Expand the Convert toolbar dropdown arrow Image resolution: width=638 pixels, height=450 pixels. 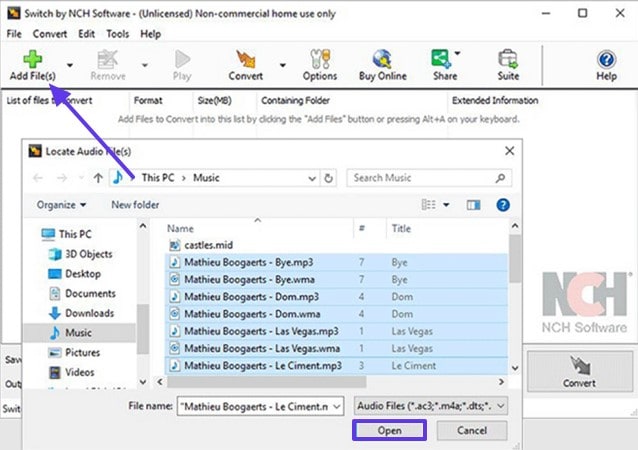coord(282,65)
